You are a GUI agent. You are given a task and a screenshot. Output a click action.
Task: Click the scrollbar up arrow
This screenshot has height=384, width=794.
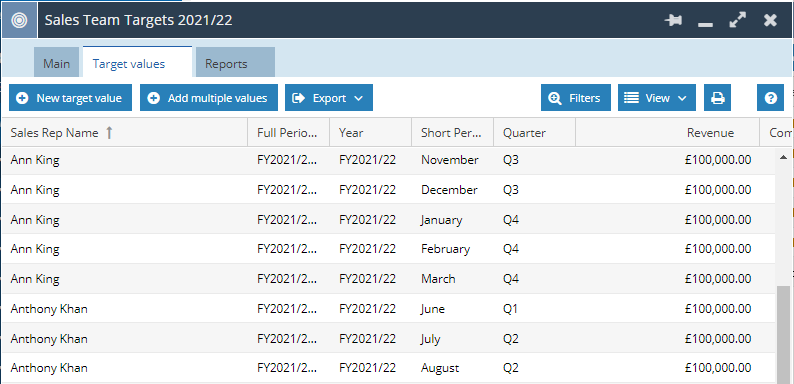pos(783,158)
